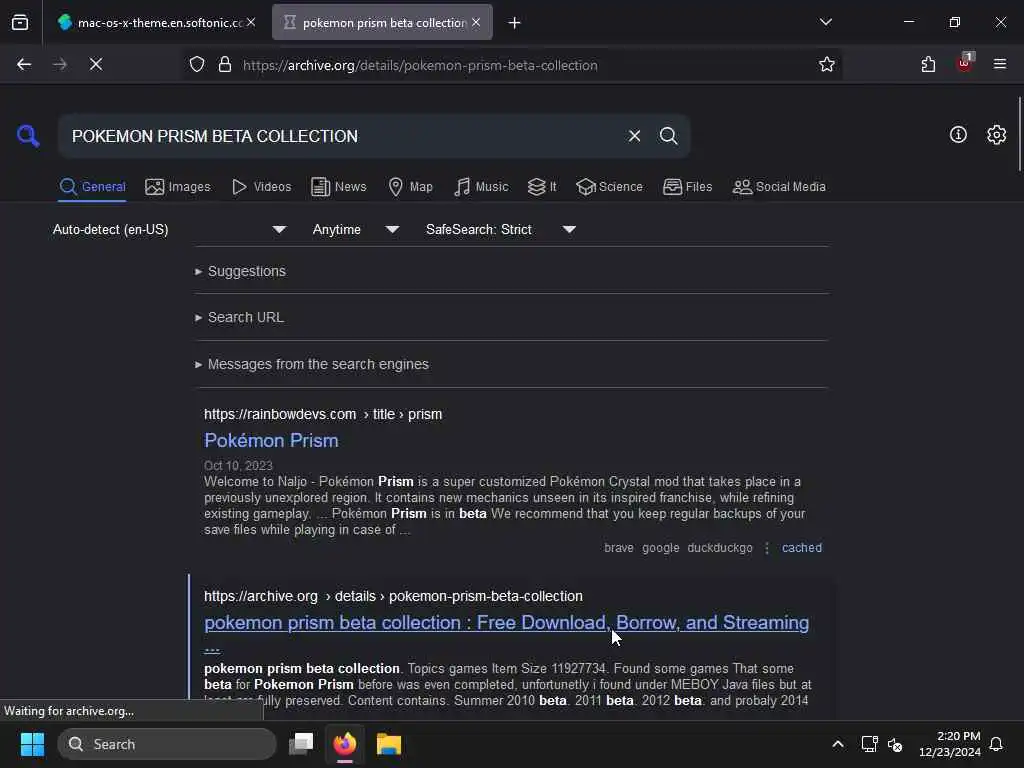The image size is (1024, 768).
Task: Clear the search query text
Action: click(x=634, y=136)
